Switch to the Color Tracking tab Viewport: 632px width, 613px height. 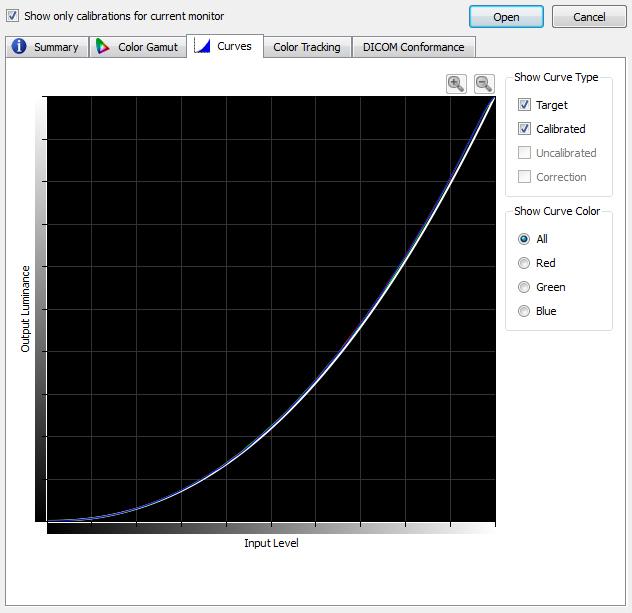[308, 47]
